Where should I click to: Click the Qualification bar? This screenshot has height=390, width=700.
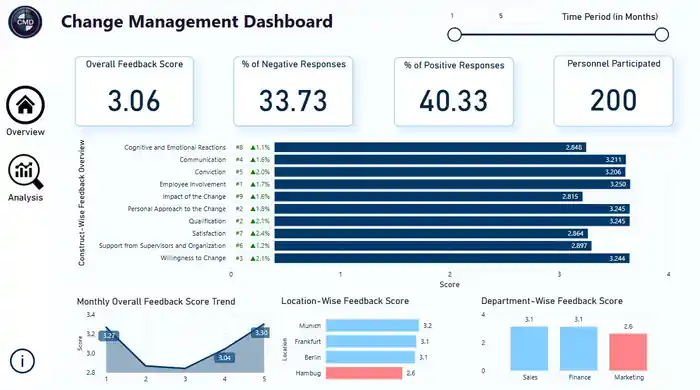(x=452, y=221)
